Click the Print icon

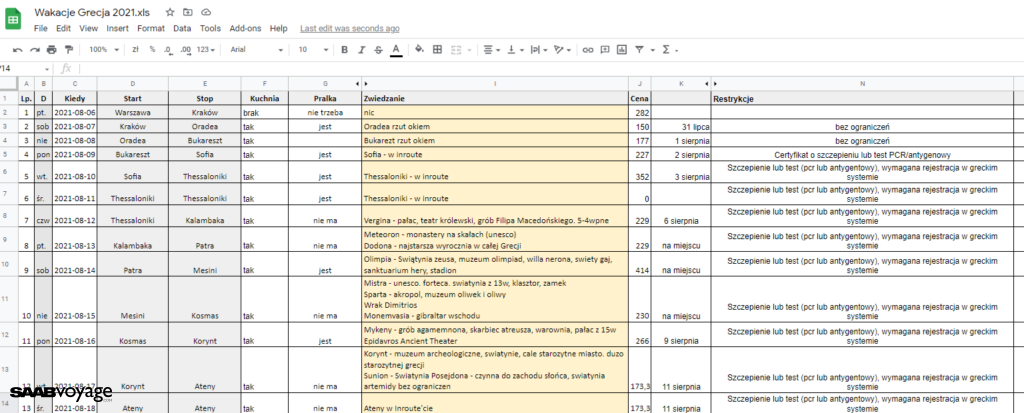(x=50, y=49)
